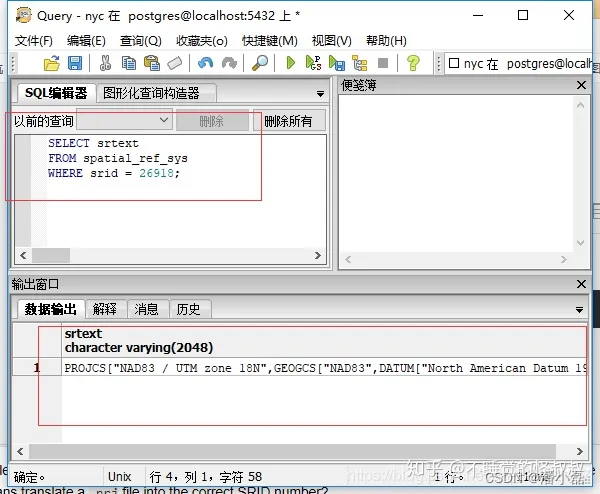Click the scratch pad scroll up arrow
Image resolution: width=600 pixels, height=494 pixels.
tap(580, 105)
